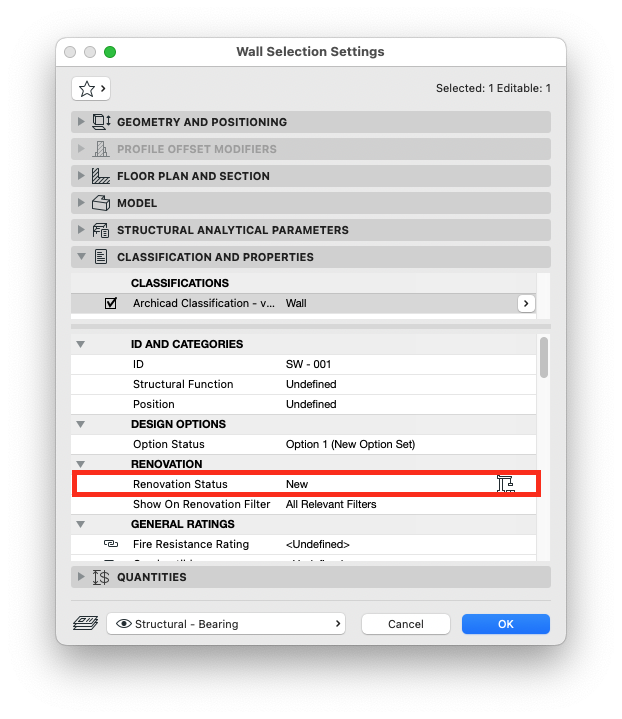Expand the Floor Plan and Section panel
Image resolution: width=622 pixels, height=719 pixels.
(x=81, y=176)
